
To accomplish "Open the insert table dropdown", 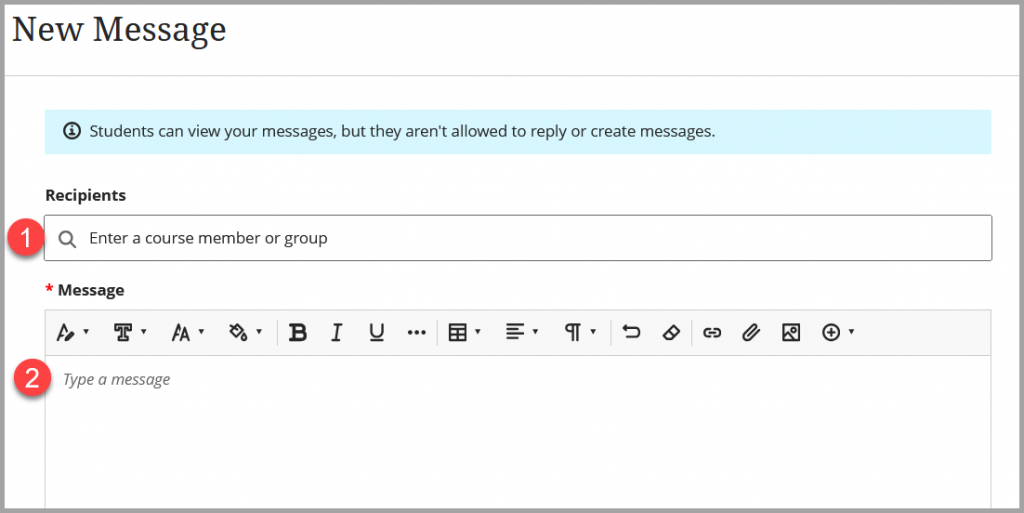I will point(464,333).
